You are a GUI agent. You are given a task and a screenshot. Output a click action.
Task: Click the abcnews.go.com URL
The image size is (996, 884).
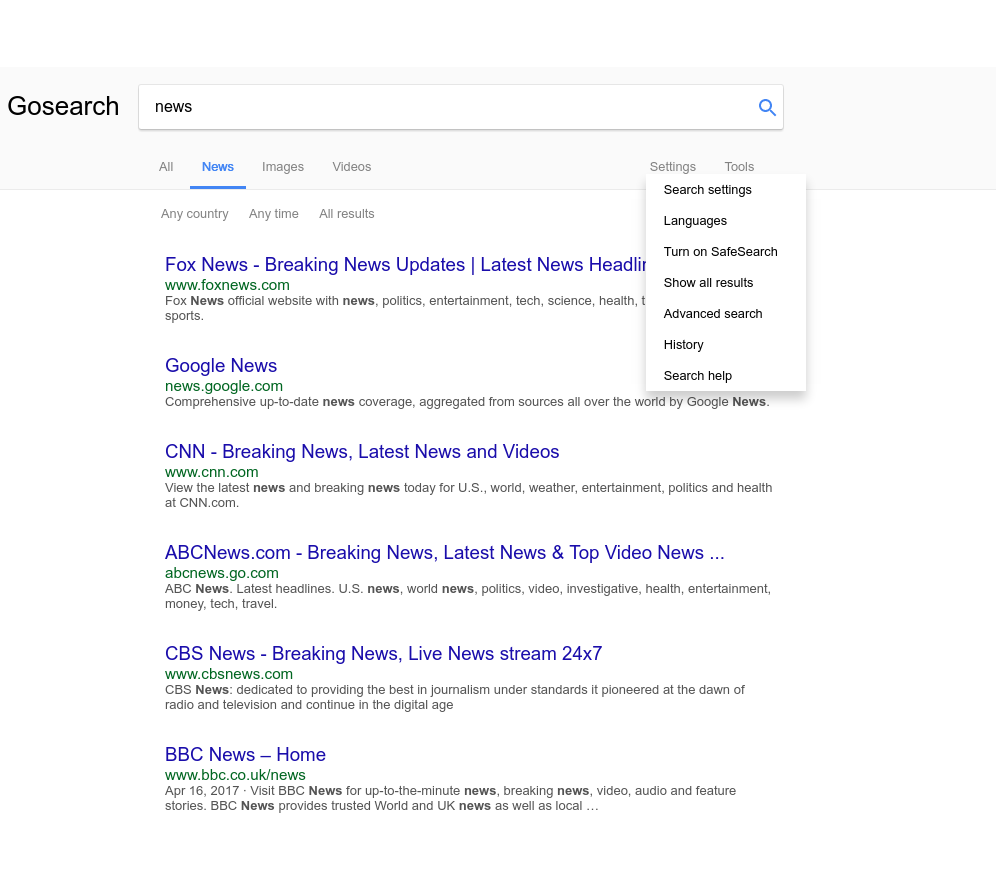point(222,573)
